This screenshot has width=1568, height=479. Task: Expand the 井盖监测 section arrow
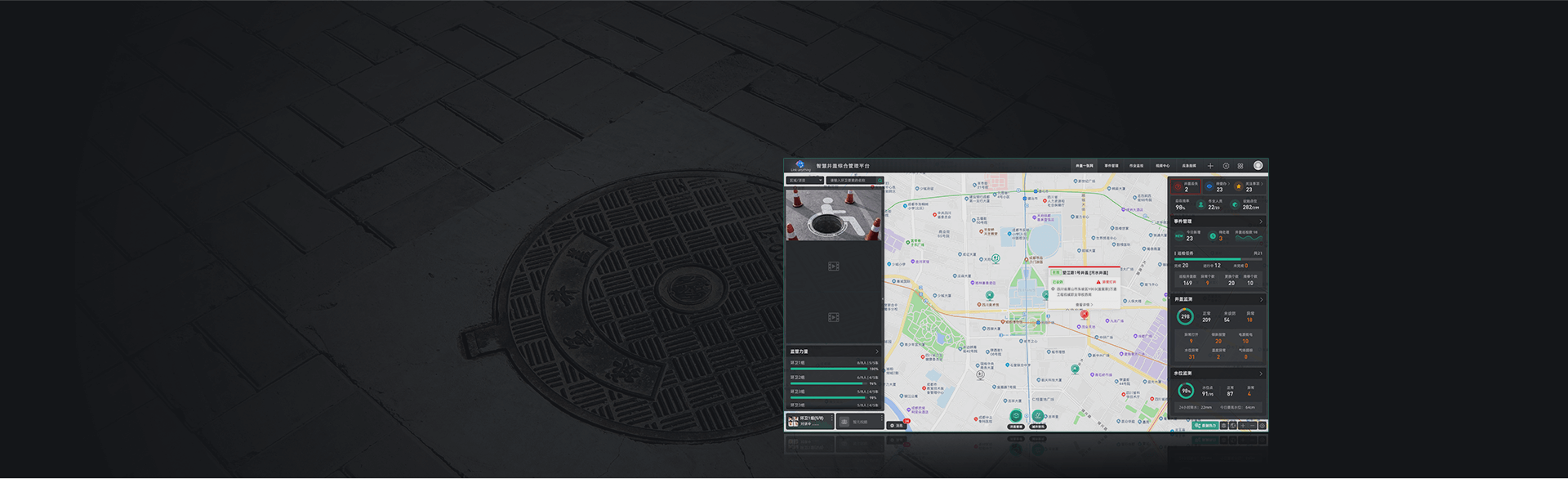[1261, 300]
